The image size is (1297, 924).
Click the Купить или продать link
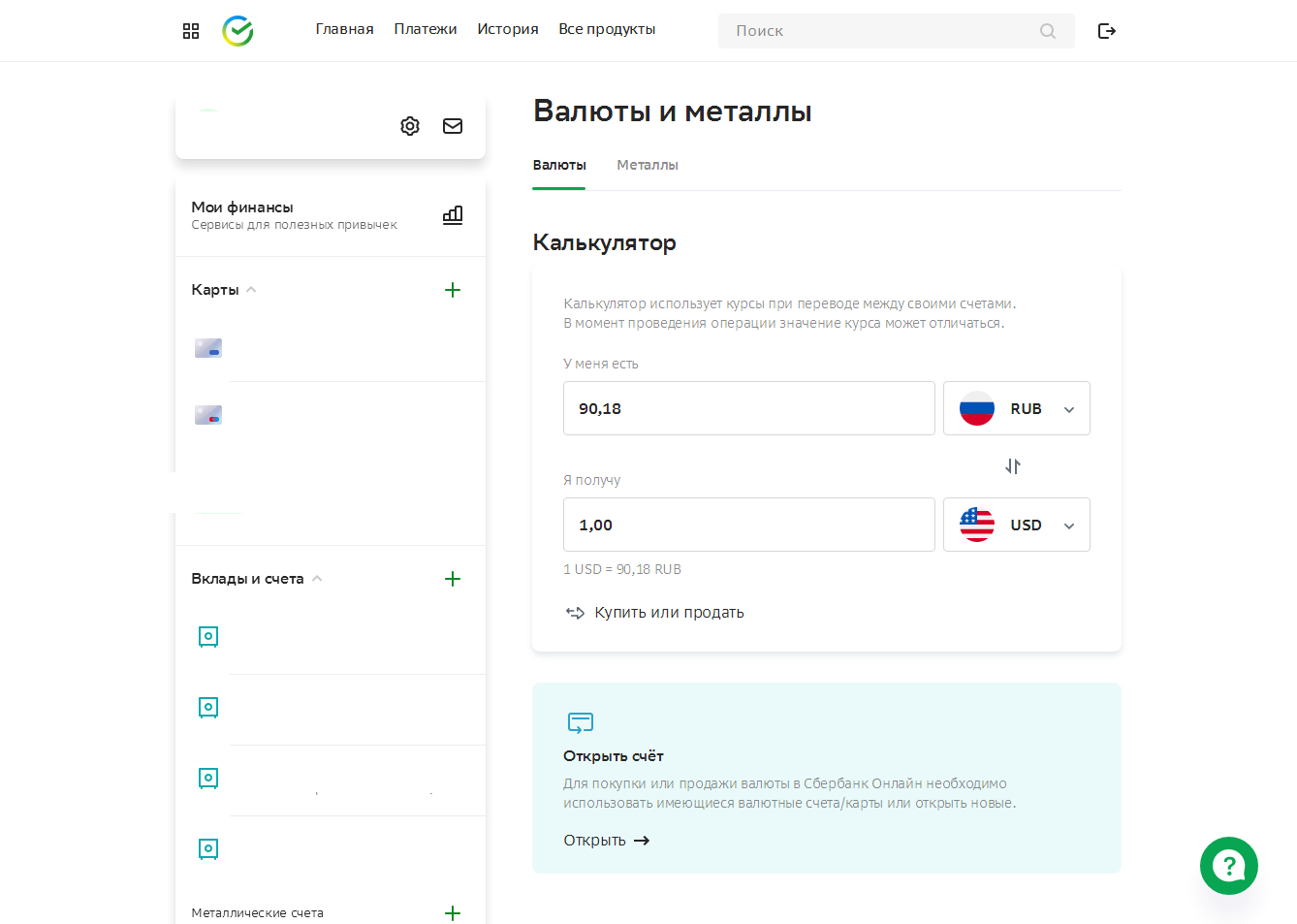[x=668, y=613]
